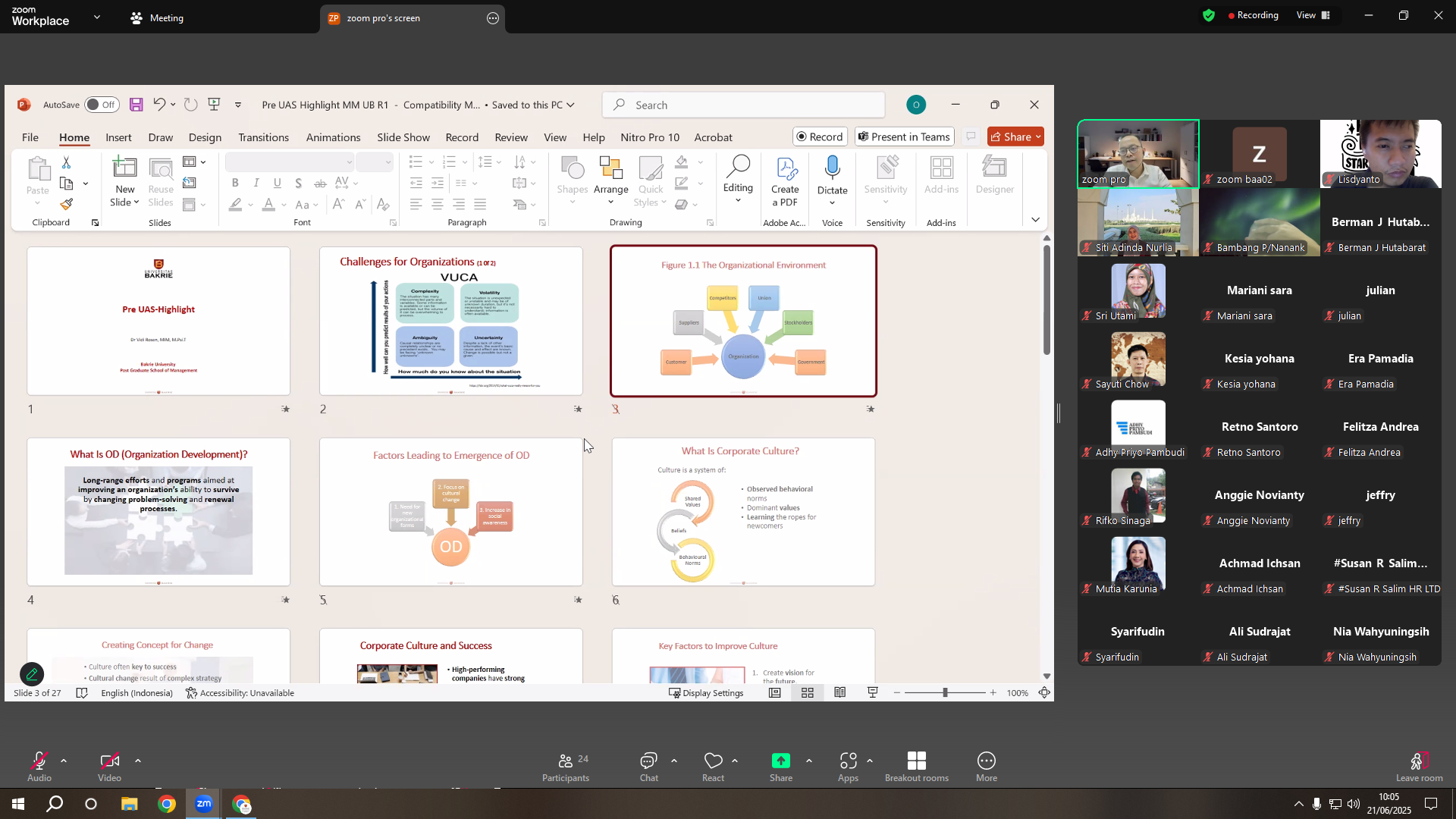Viewport: 1456px width, 819px height.
Task: Open Zoom Meeting tab
Action: (157, 17)
